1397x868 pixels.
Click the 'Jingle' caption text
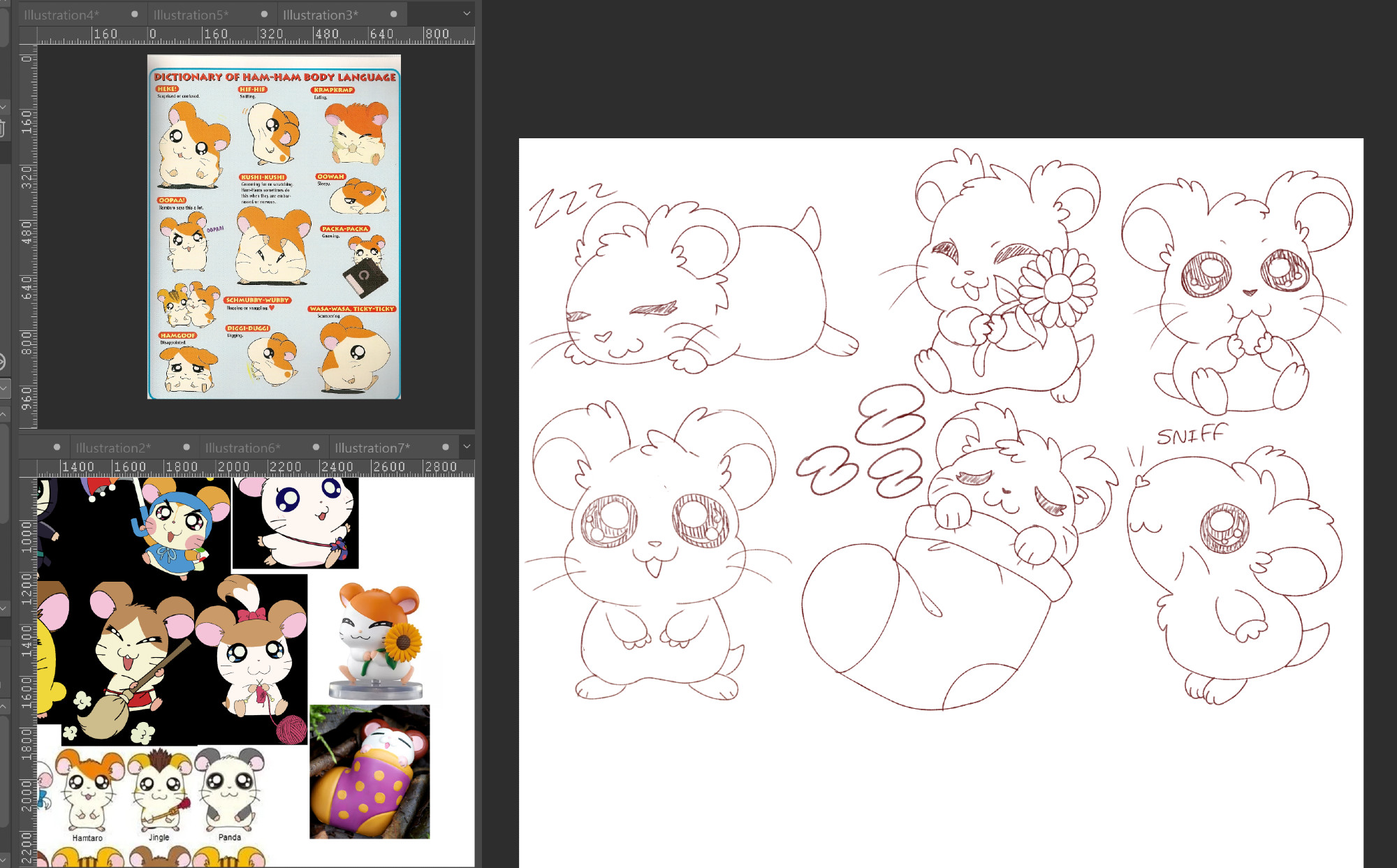coord(159,837)
